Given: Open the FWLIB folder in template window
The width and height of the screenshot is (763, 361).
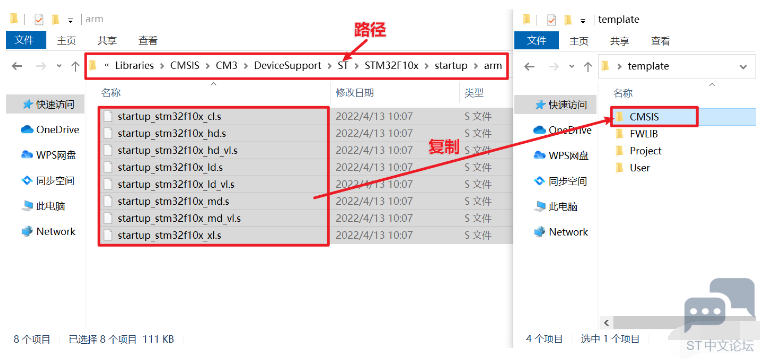Looking at the screenshot, I should [644, 134].
